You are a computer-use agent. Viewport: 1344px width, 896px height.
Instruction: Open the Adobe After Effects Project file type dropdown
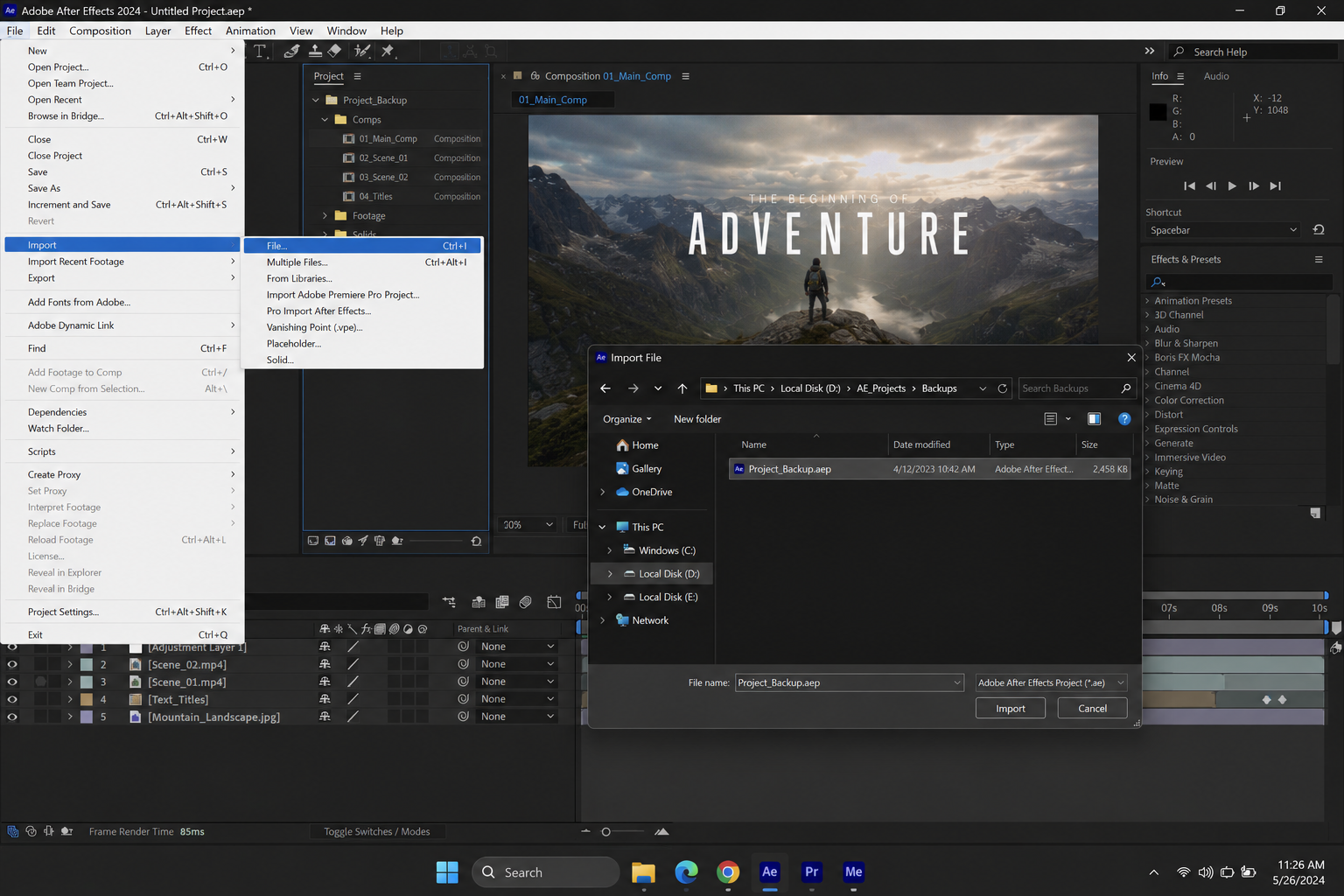click(1051, 682)
